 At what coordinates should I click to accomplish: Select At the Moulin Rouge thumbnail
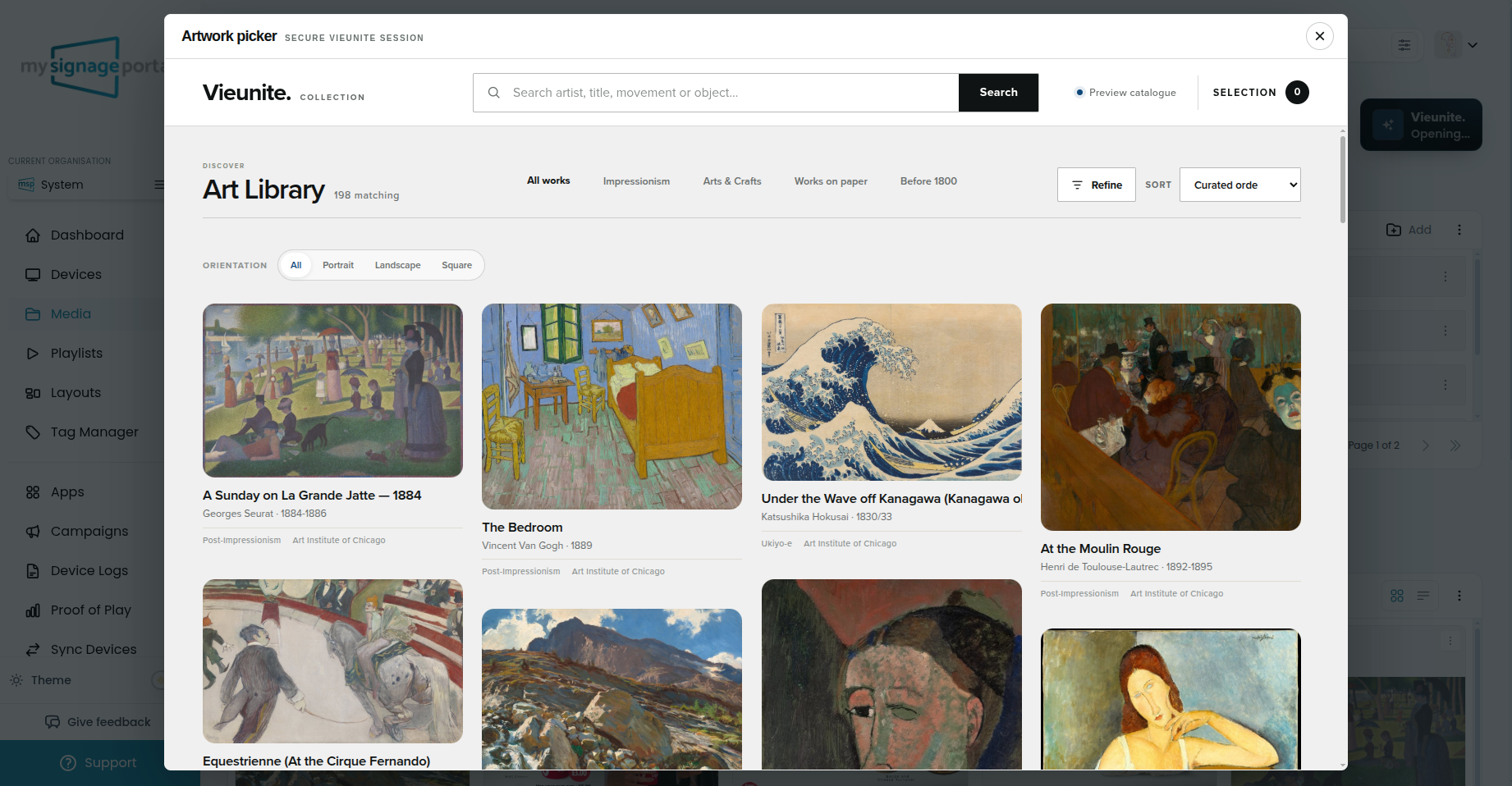[1171, 417]
